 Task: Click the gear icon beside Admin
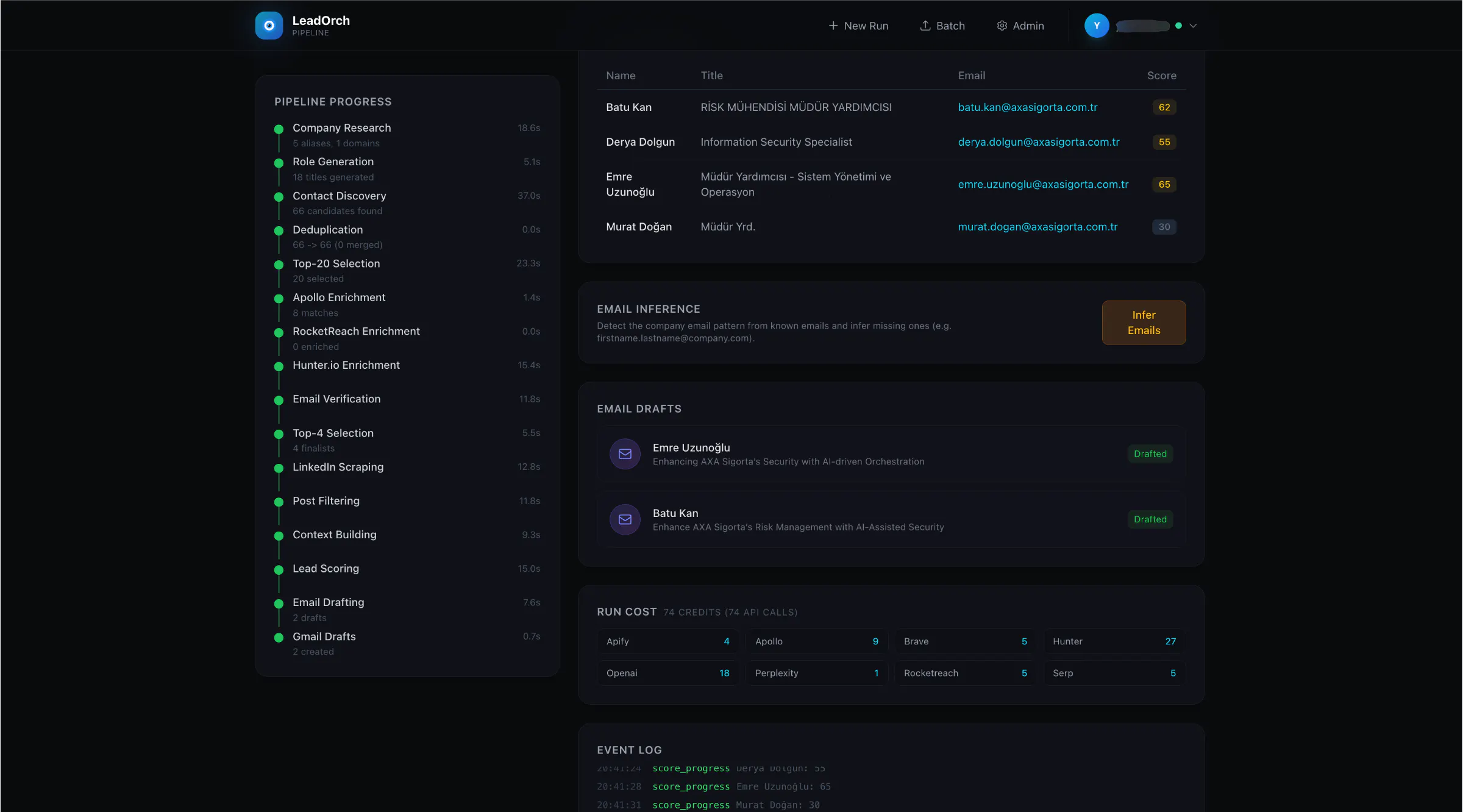click(x=1002, y=26)
